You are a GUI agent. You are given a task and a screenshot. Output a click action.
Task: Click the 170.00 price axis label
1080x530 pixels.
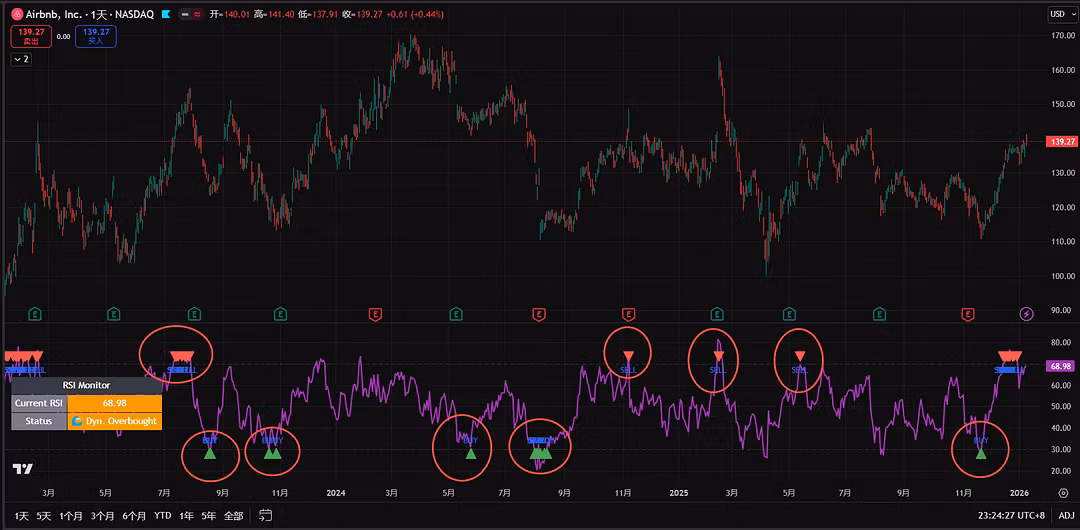pos(1063,36)
